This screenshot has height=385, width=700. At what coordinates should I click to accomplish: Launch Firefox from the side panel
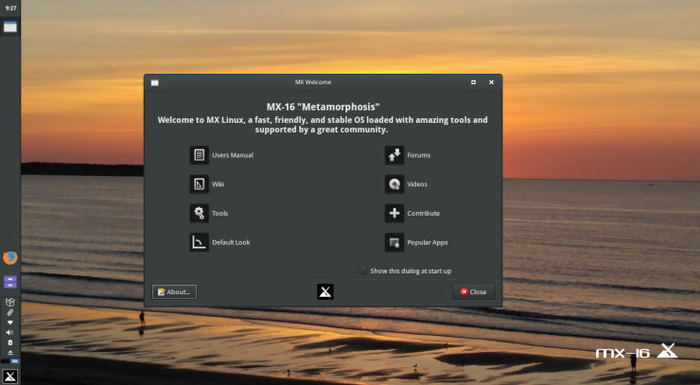point(10,258)
